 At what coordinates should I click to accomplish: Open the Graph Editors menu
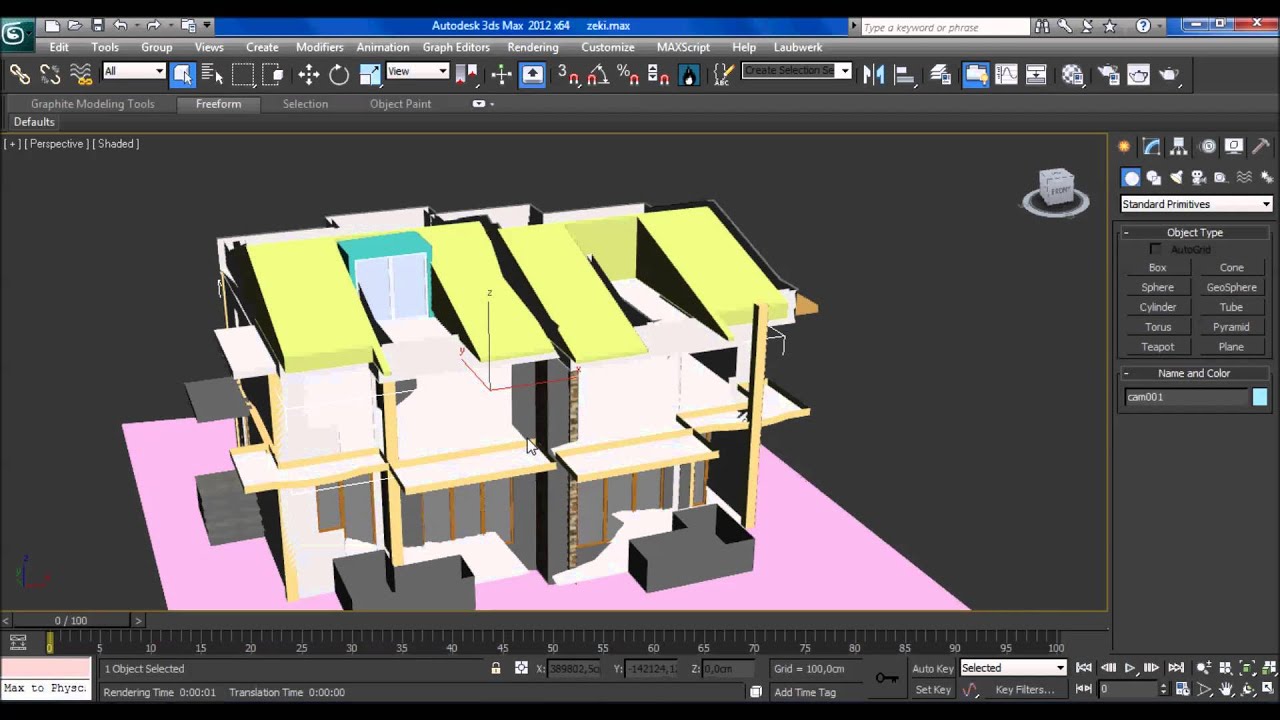coord(456,47)
